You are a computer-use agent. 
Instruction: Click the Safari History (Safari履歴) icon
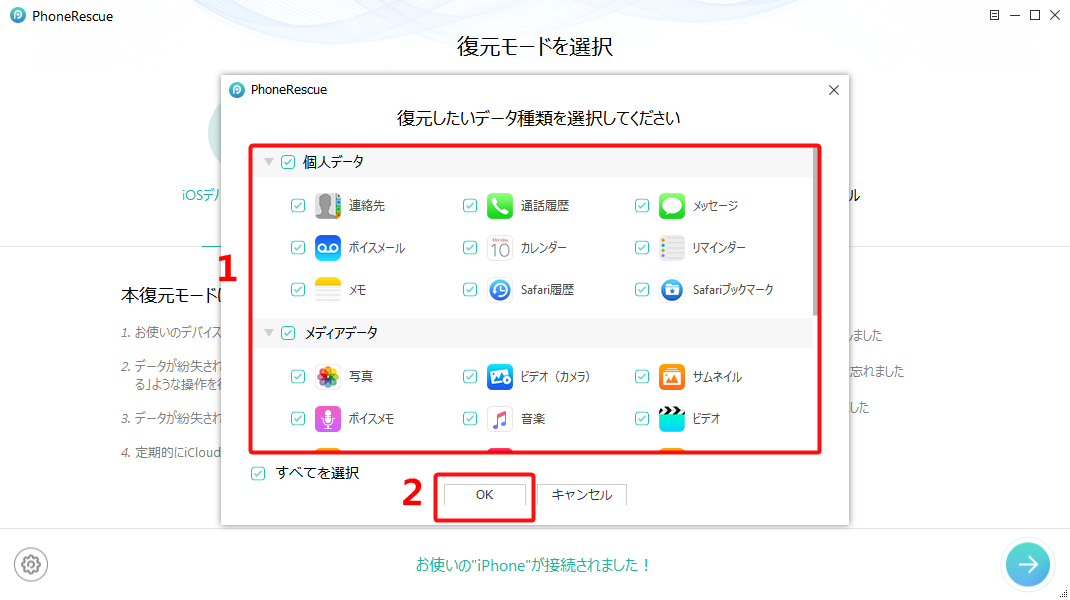click(500, 290)
